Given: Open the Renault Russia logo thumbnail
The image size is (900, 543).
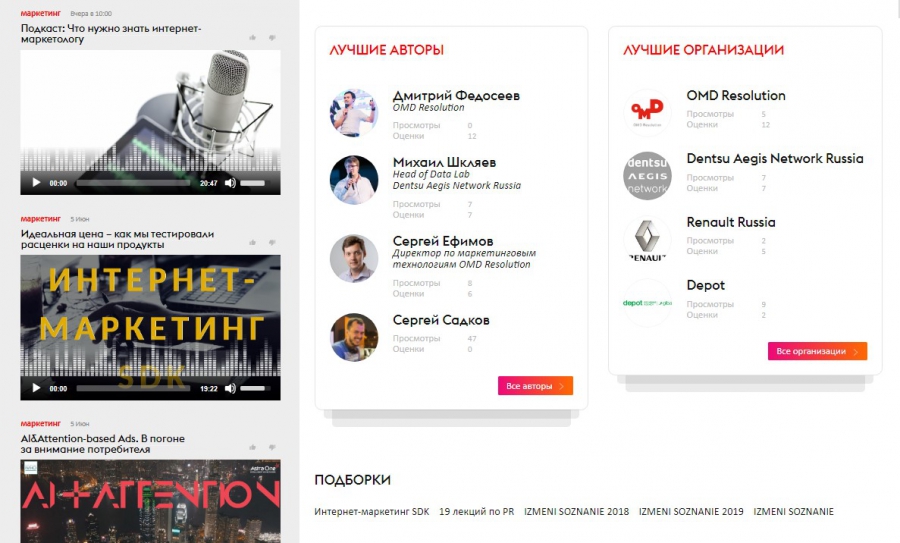Looking at the screenshot, I should point(647,239).
